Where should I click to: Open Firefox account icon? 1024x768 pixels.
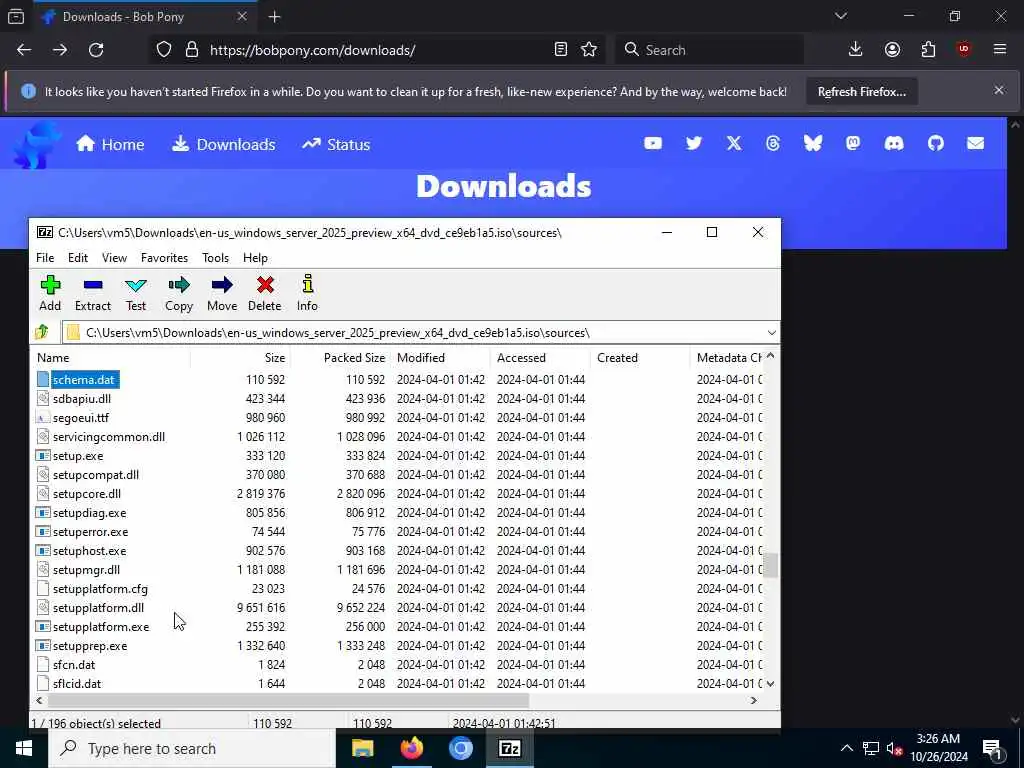click(x=892, y=50)
